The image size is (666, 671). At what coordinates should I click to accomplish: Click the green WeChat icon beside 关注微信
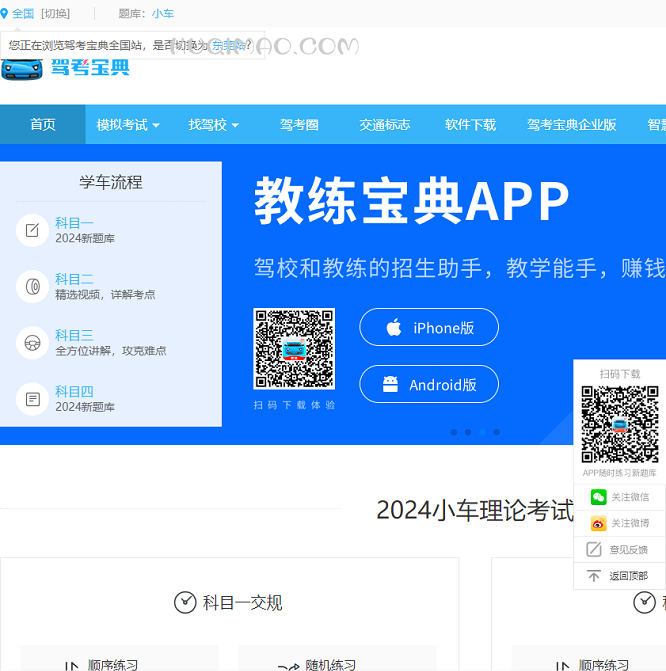598,497
